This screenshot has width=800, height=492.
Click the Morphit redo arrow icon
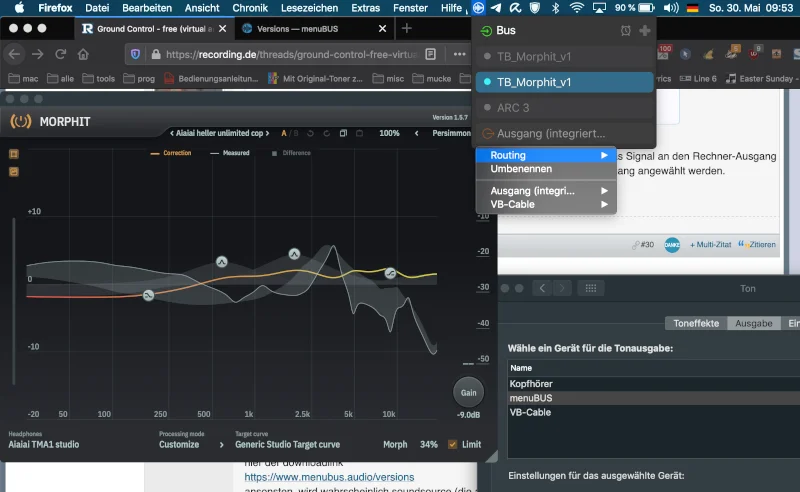click(327, 133)
